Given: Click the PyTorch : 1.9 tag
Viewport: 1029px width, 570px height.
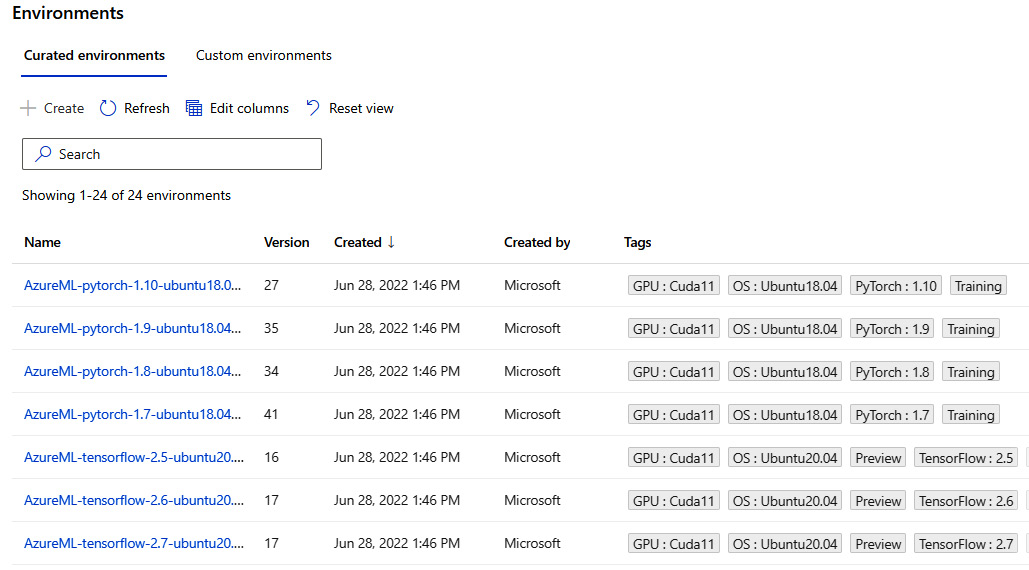Looking at the screenshot, I should pyautogui.click(x=892, y=329).
